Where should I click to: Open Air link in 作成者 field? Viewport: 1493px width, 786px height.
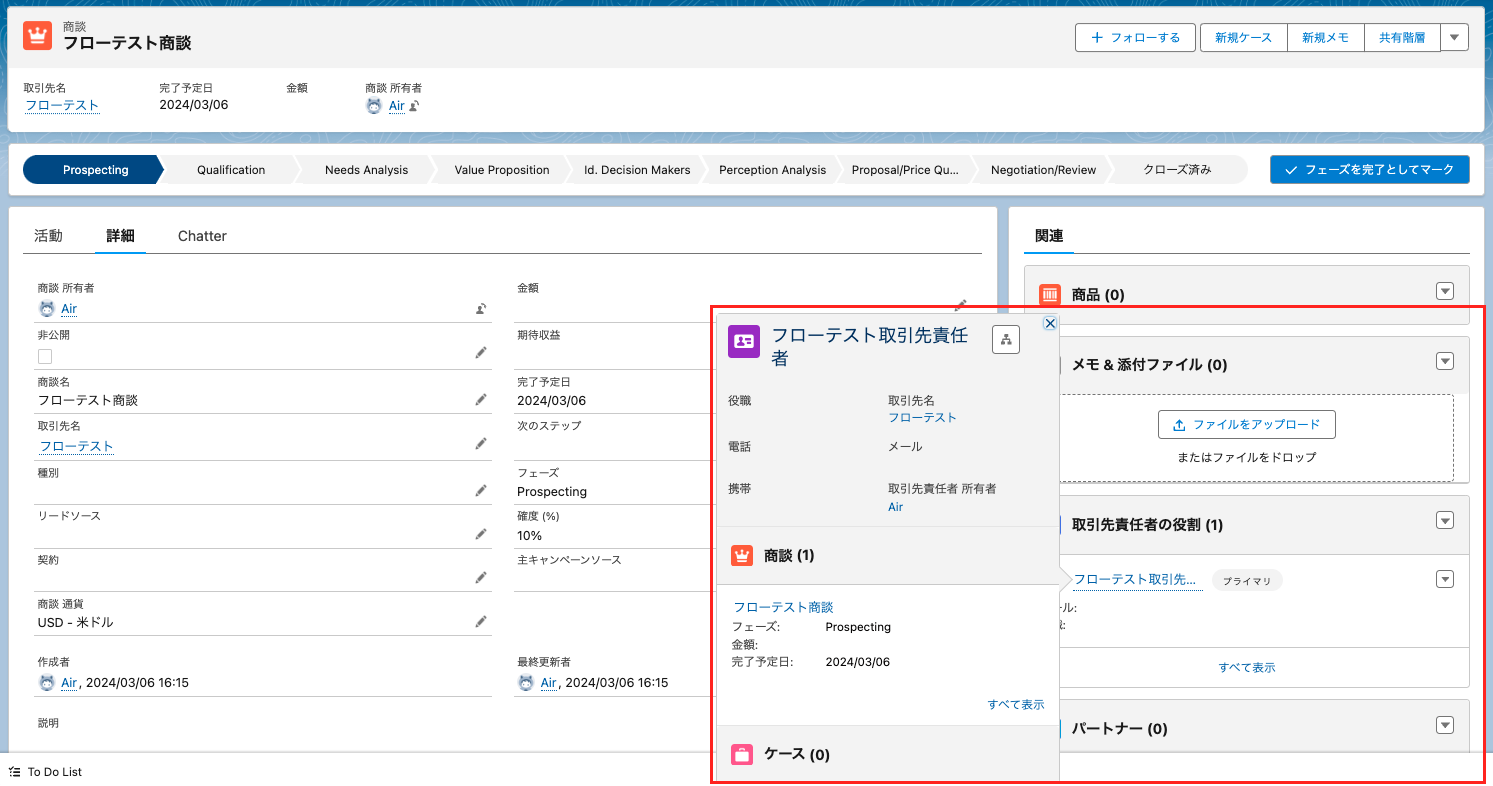[69, 683]
